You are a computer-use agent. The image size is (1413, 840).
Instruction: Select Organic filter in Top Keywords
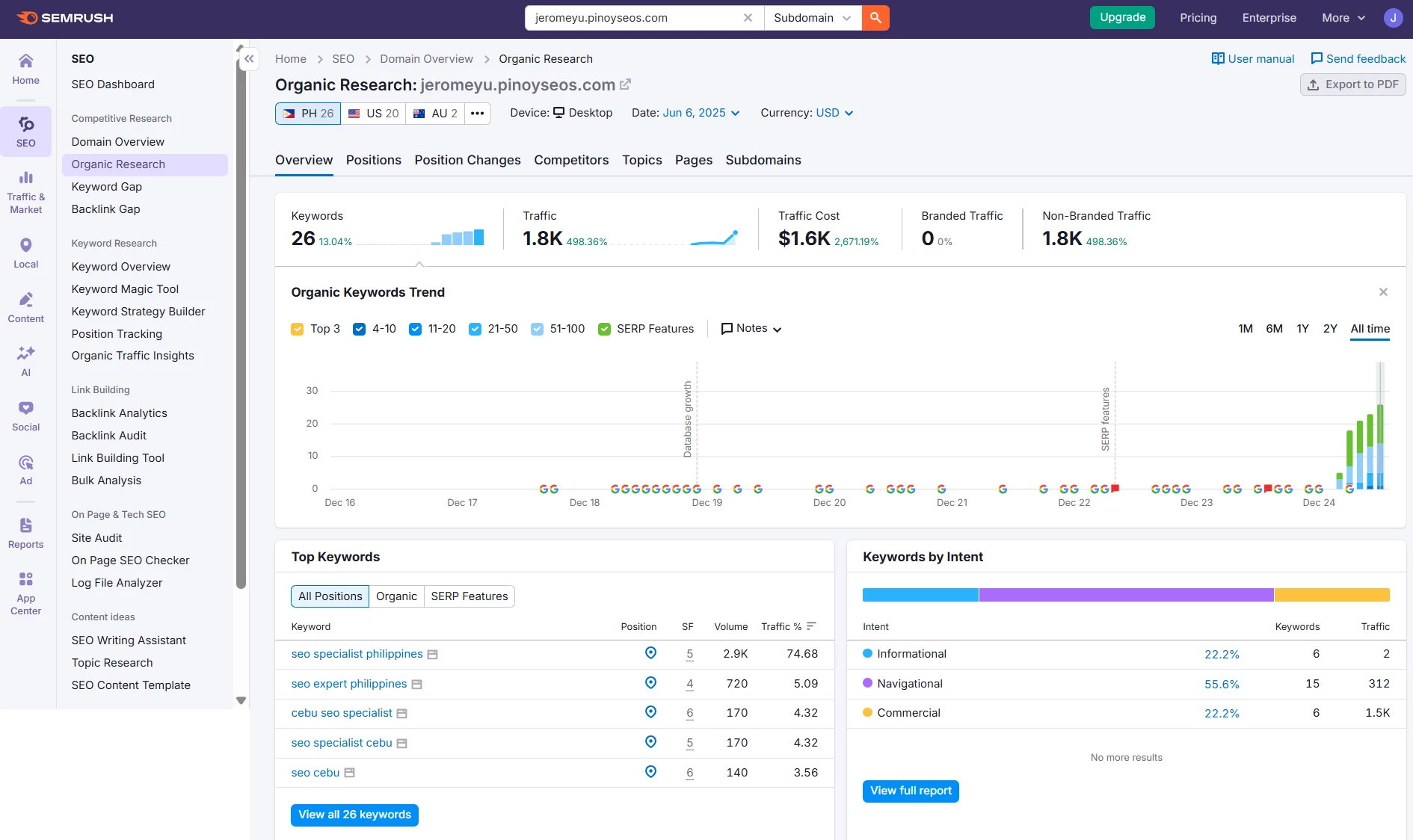[x=396, y=596]
